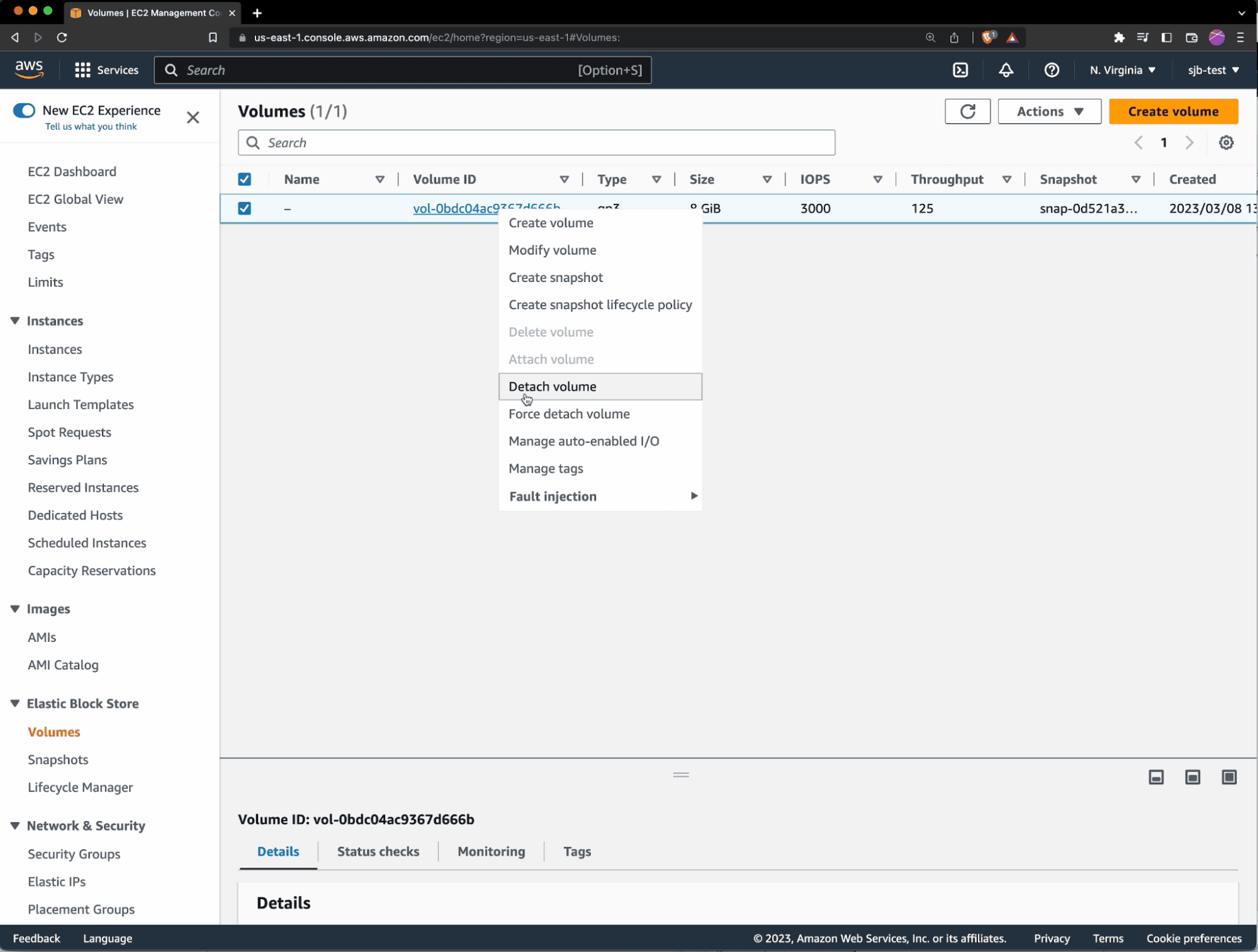Expand details panel to full view
The width and height of the screenshot is (1258, 952).
coord(1229,777)
